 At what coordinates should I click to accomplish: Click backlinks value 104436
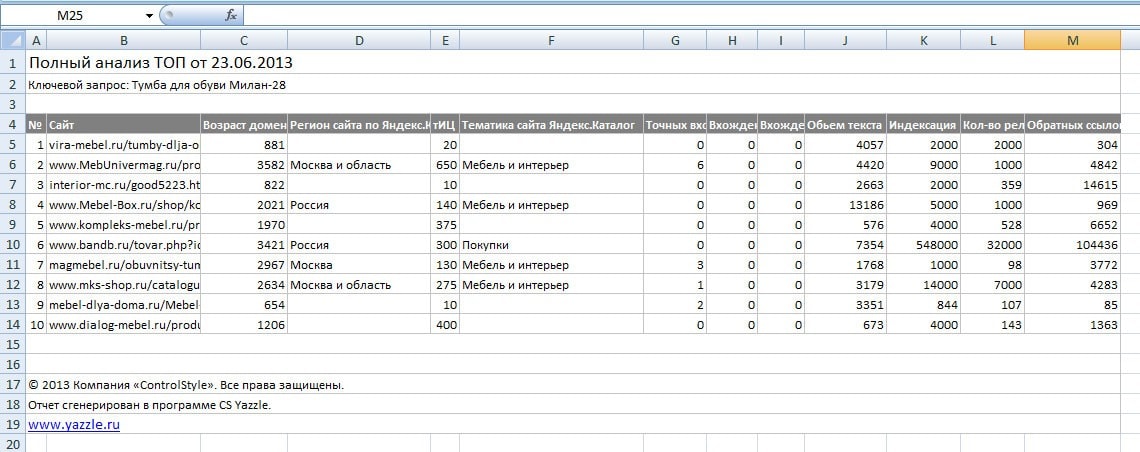(1072, 245)
